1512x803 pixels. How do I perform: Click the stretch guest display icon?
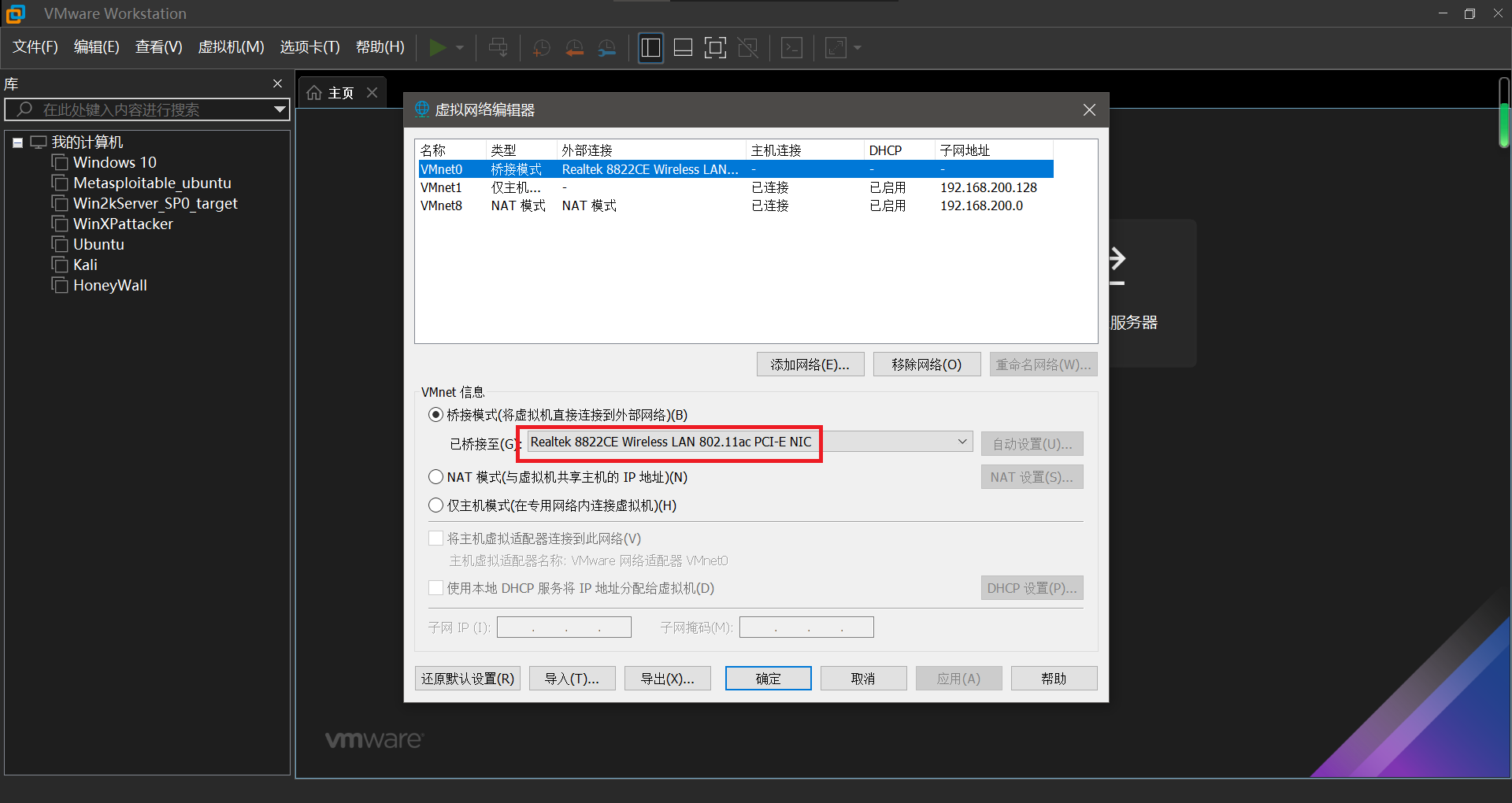(836, 48)
